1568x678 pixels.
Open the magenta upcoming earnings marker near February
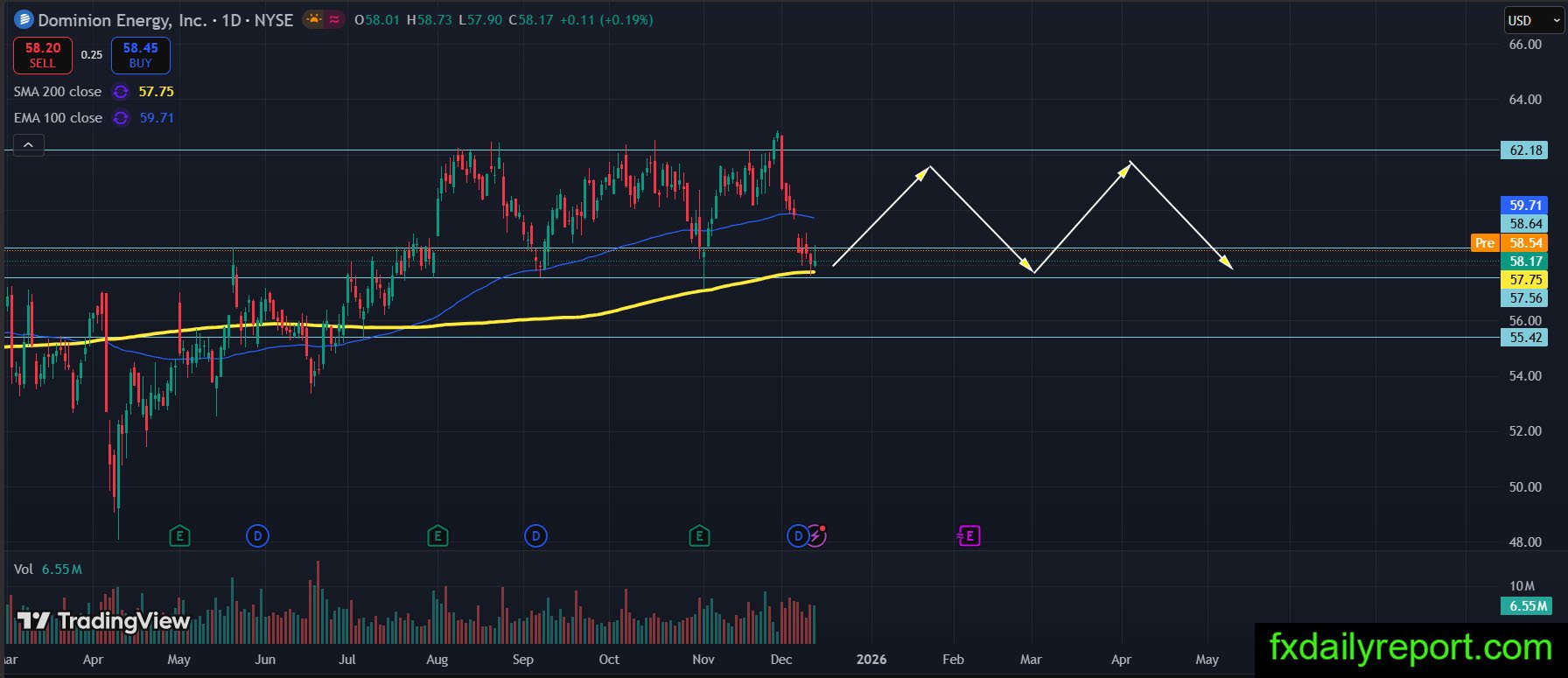click(969, 535)
